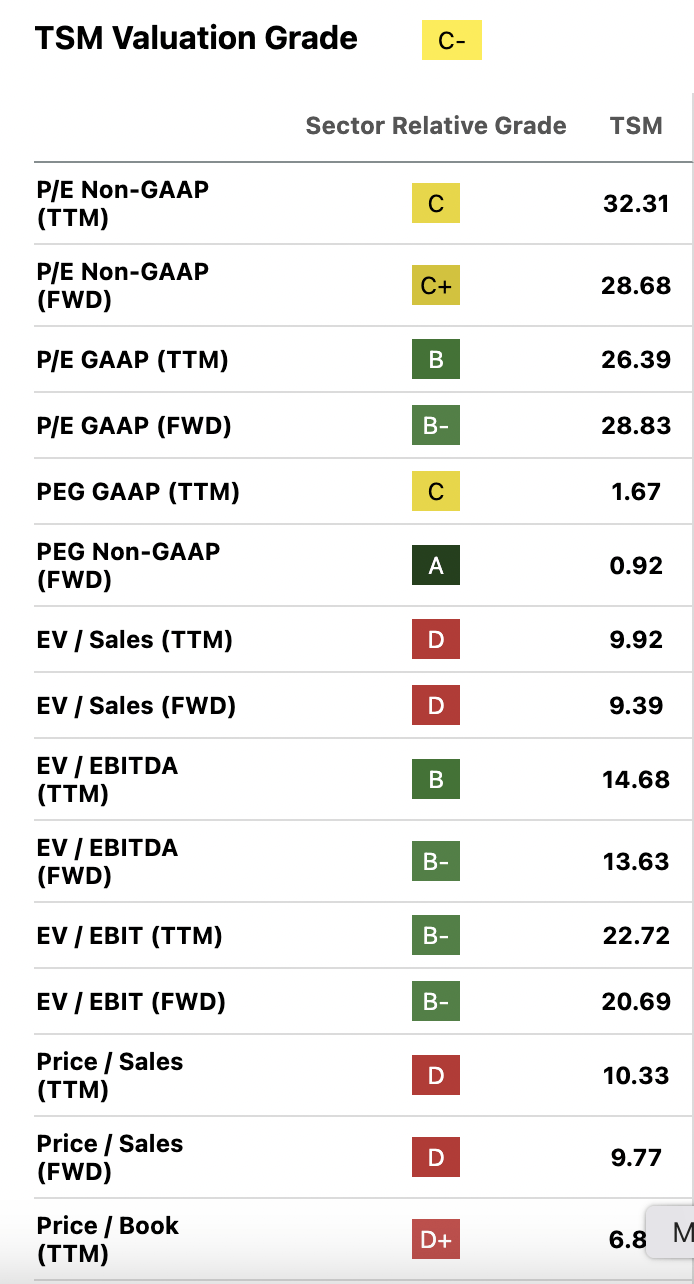Click the TSM column header
This screenshot has width=694, height=1284.
pos(636,126)
